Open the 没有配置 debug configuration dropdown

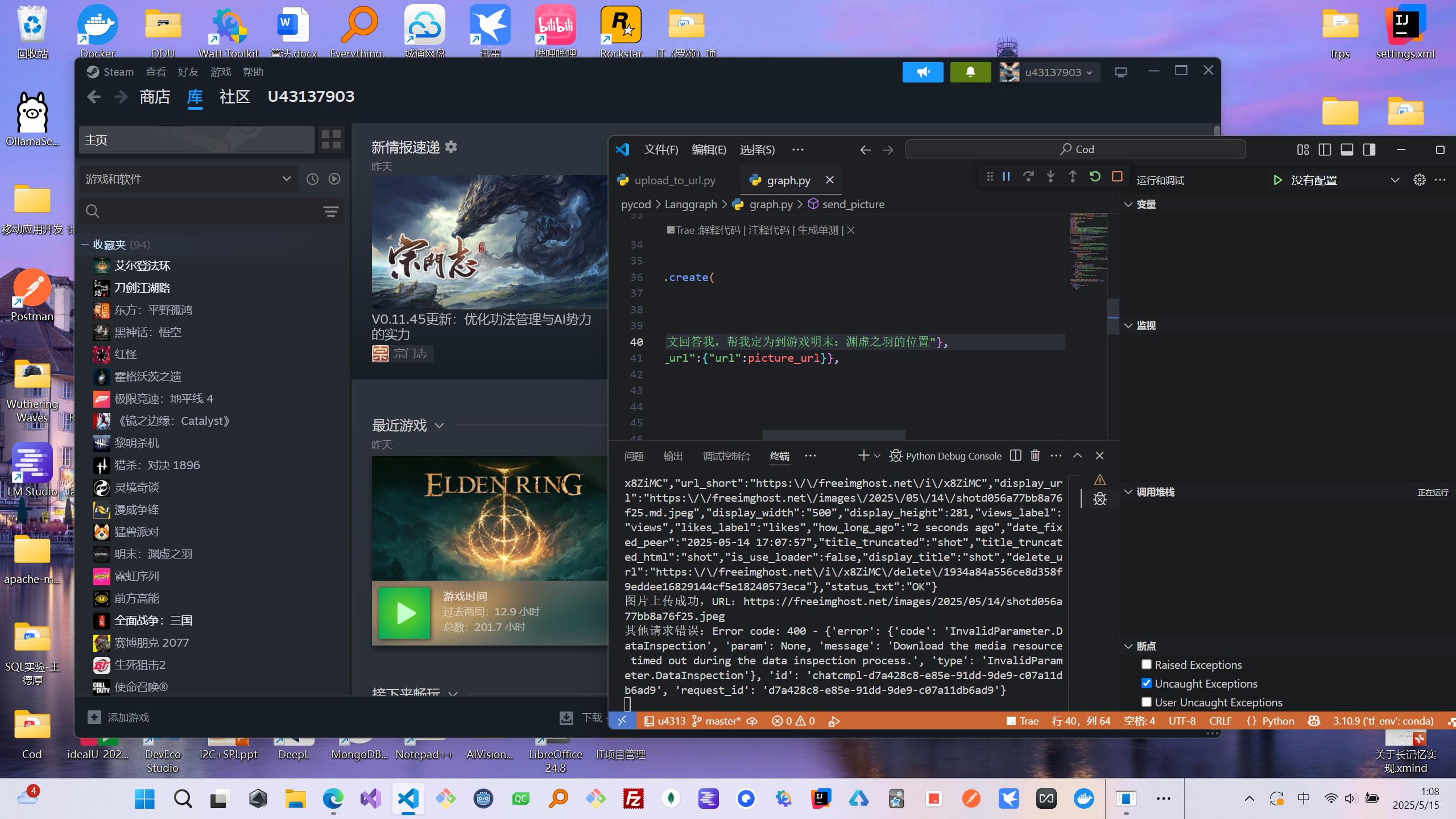click(1335, 180)
